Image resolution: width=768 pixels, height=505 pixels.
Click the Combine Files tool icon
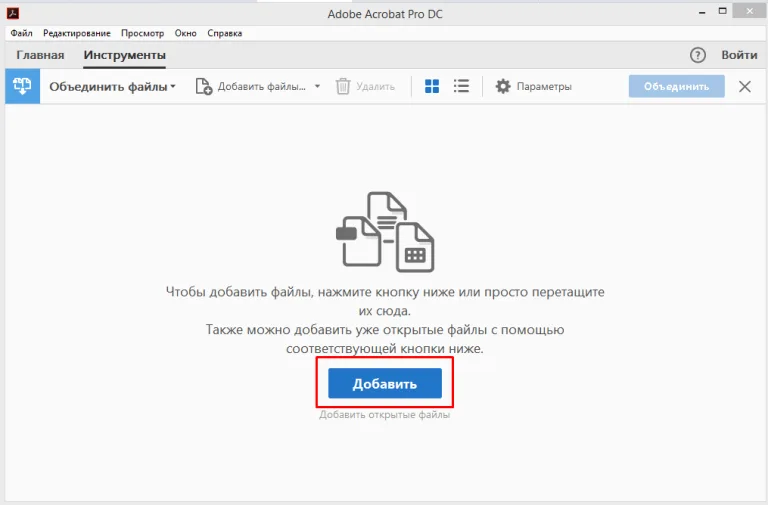(x=22, y=86)
